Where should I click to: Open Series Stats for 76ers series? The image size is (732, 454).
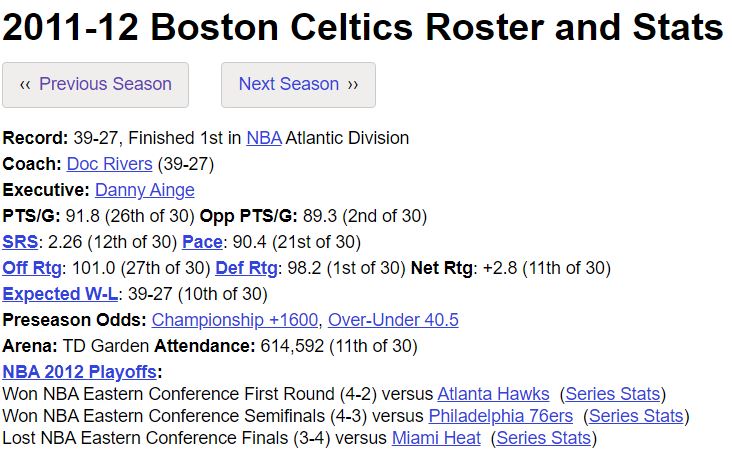coord(636,416)
